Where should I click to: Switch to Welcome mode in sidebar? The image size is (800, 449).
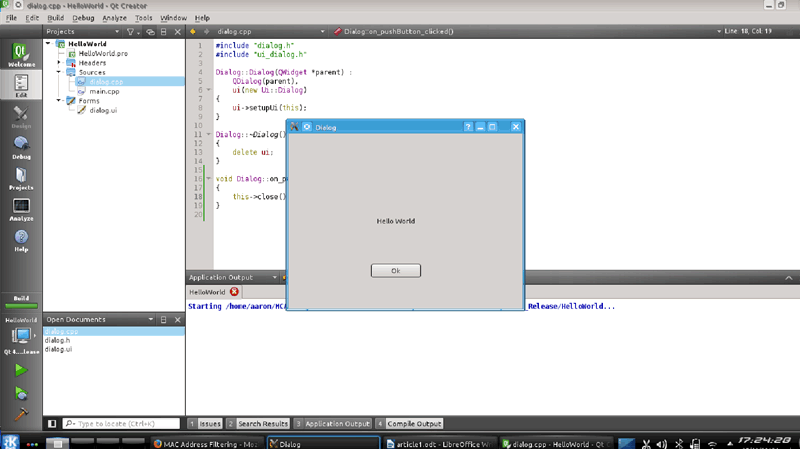[x=21, y=54]
